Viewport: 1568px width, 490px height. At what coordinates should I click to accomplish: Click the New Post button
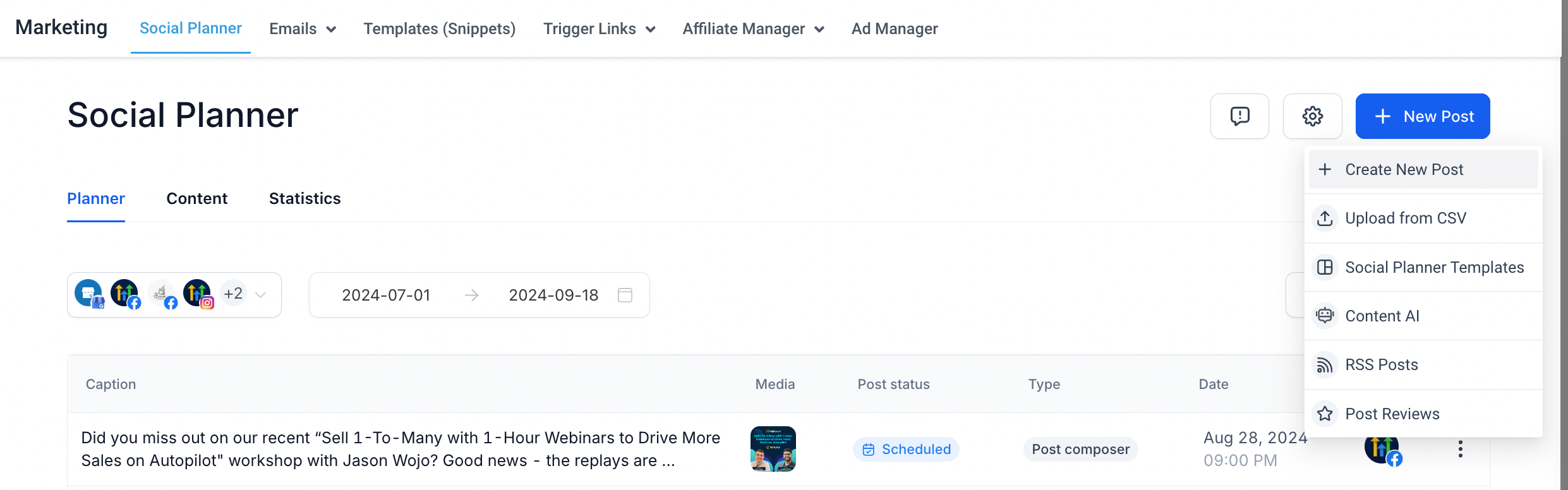point(1422,116)
